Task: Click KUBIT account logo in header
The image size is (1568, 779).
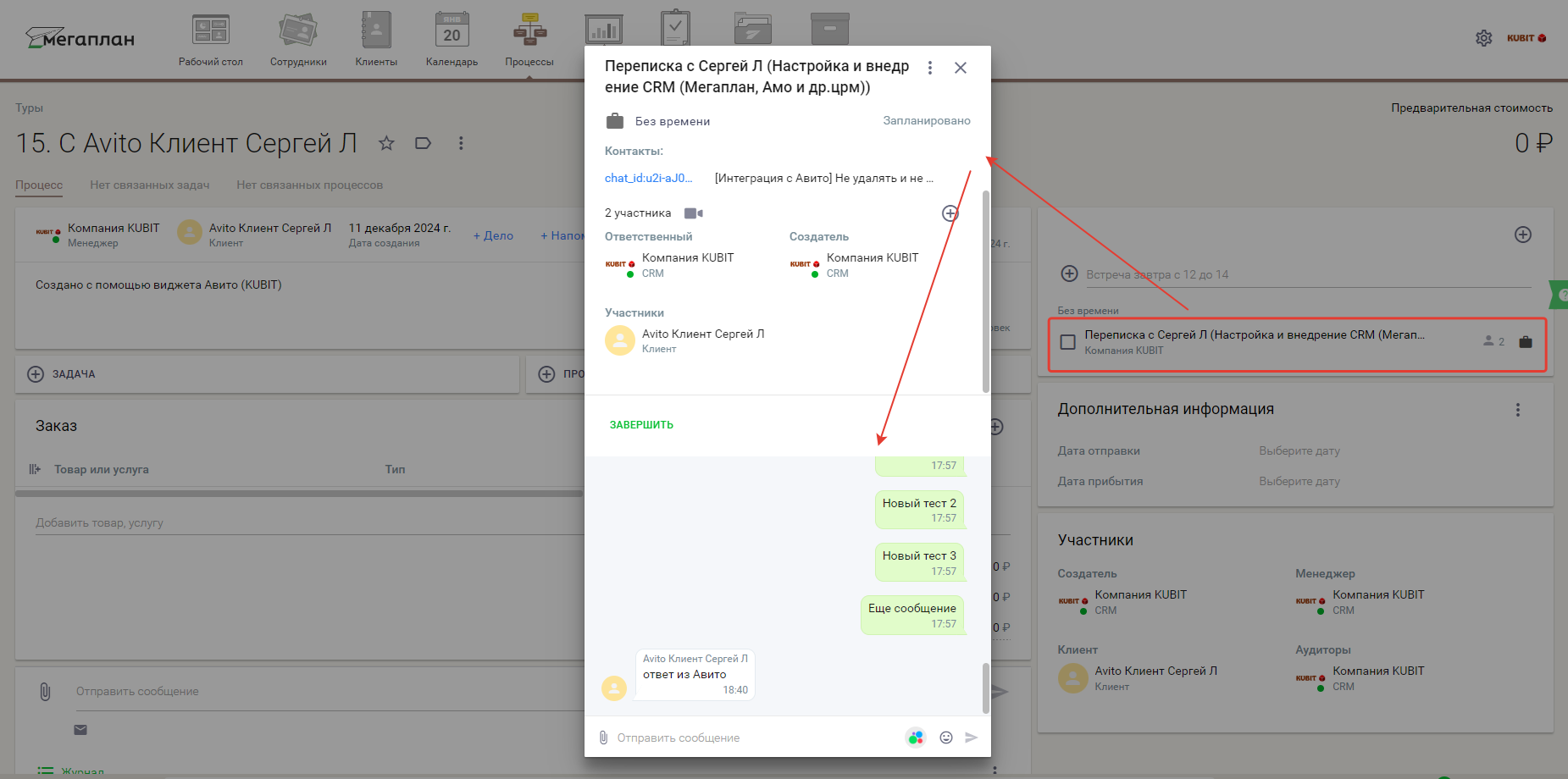Action: (1526, 38)
